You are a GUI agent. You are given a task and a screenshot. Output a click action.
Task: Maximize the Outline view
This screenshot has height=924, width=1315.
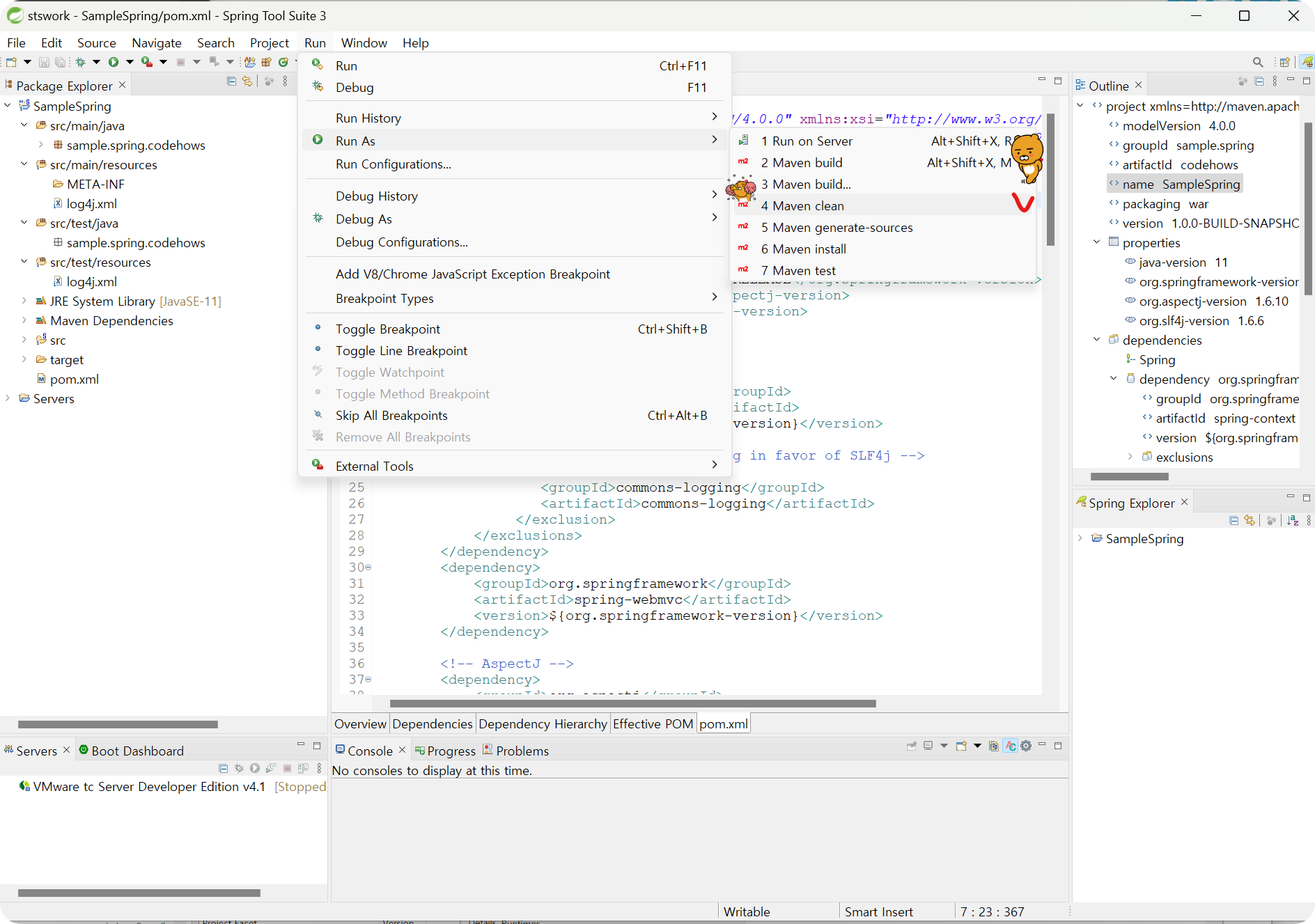coord(1307,81)
